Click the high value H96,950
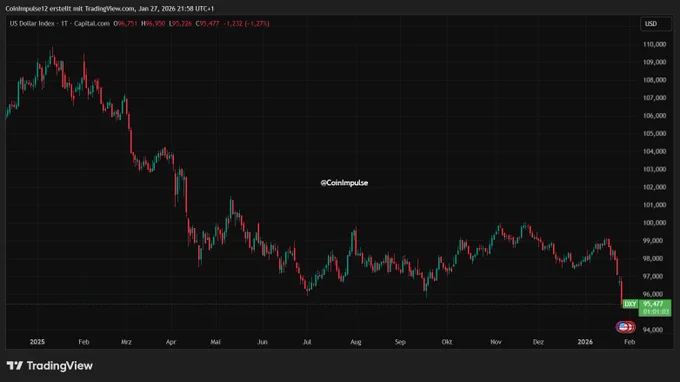680x382 pixels. click(x=153, y=23)
